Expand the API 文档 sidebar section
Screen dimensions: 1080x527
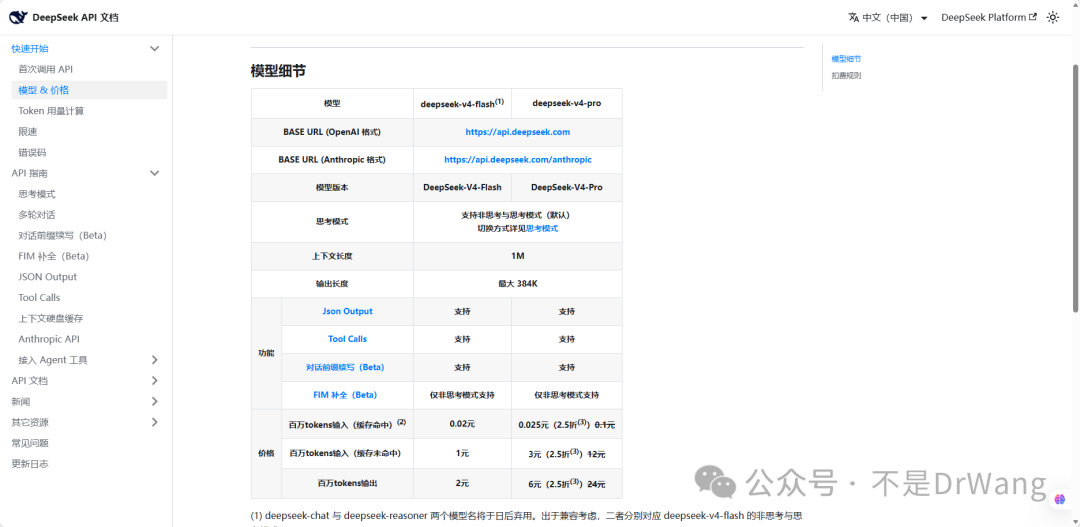(x=154, y=380)
